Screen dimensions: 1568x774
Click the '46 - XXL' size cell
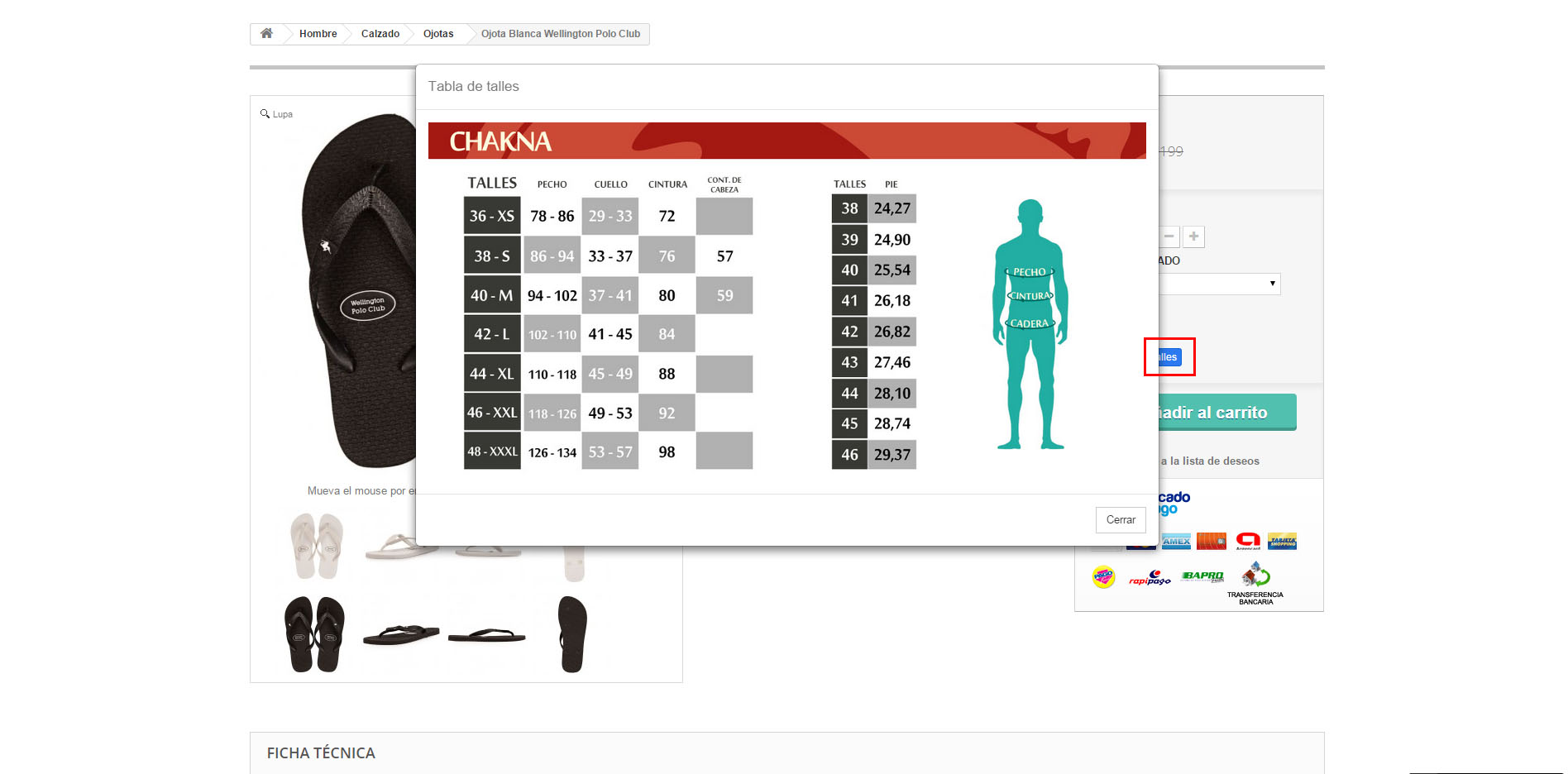(x=492, y=413)
